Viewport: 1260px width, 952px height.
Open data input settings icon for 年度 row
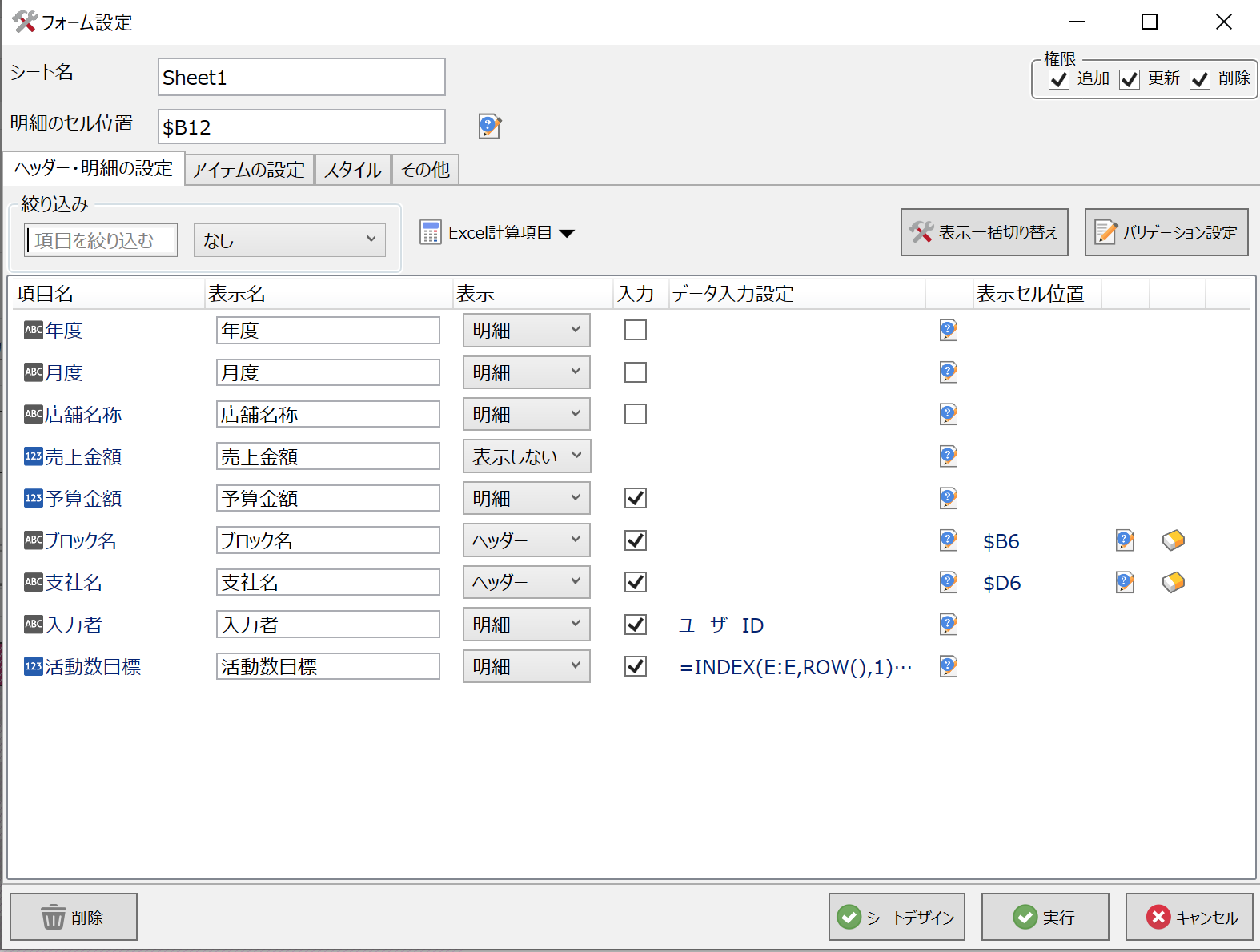(x=949, y=330)
